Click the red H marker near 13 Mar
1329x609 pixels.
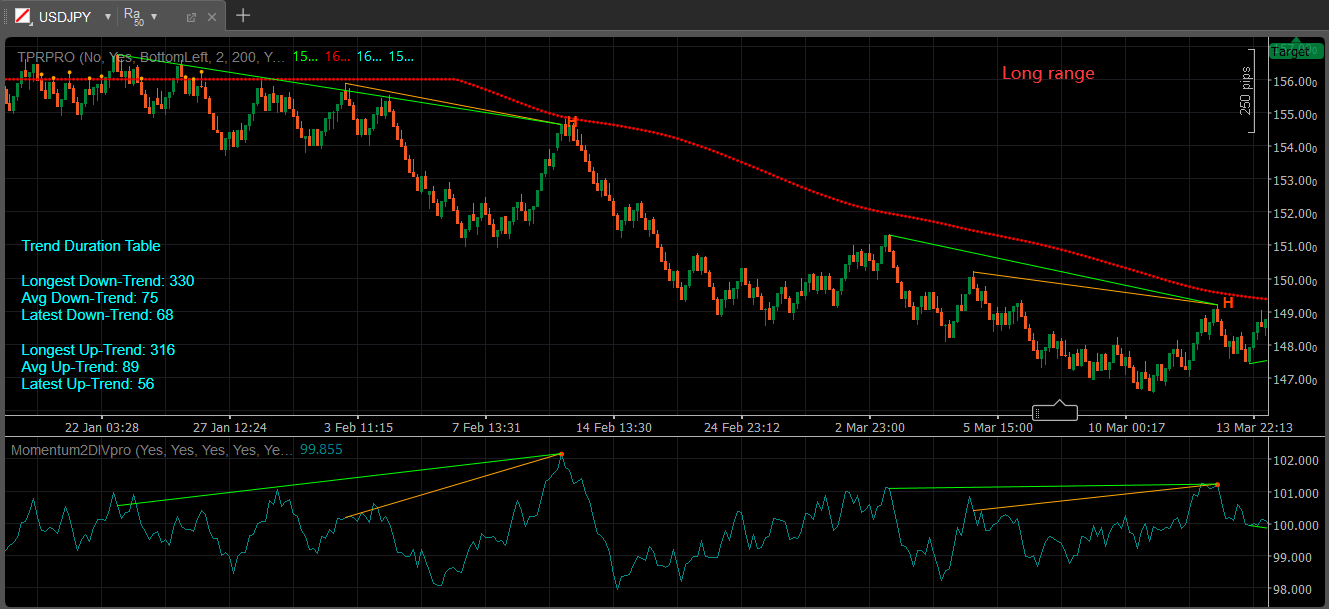[1228, 303]
